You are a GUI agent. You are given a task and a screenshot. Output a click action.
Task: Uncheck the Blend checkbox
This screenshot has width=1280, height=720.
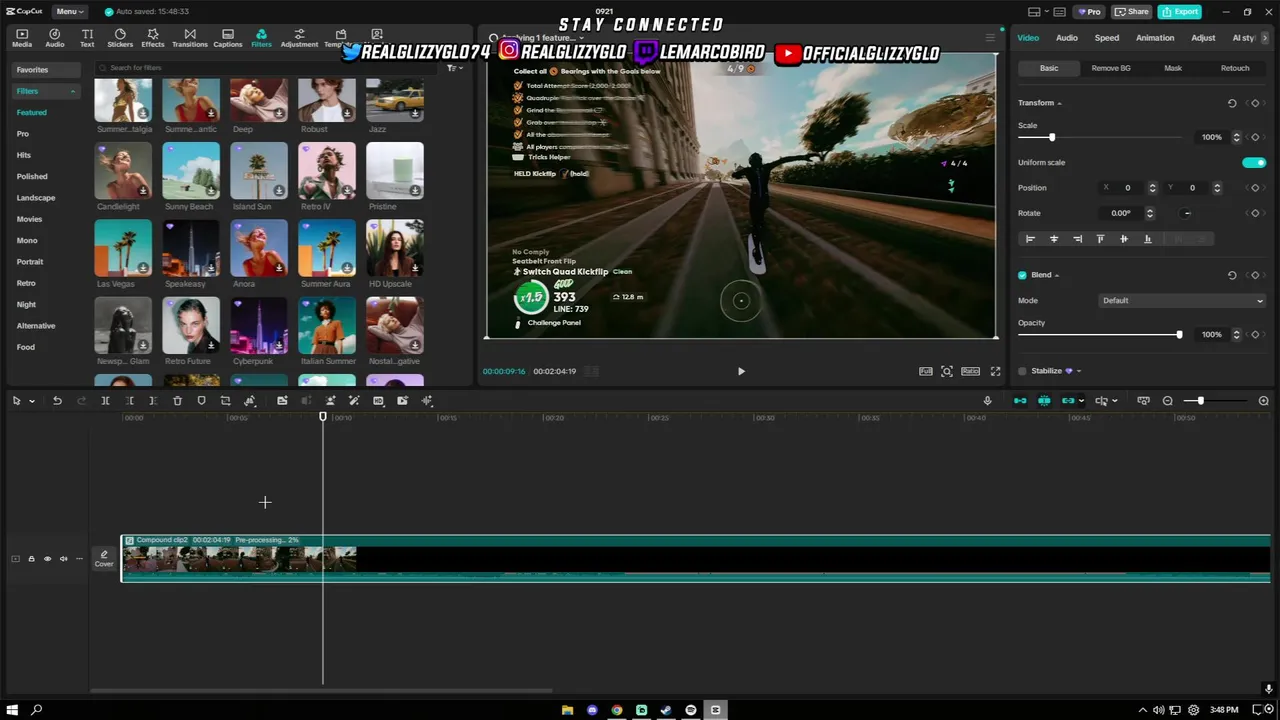pyautogui.click(x=1022, y=275)
